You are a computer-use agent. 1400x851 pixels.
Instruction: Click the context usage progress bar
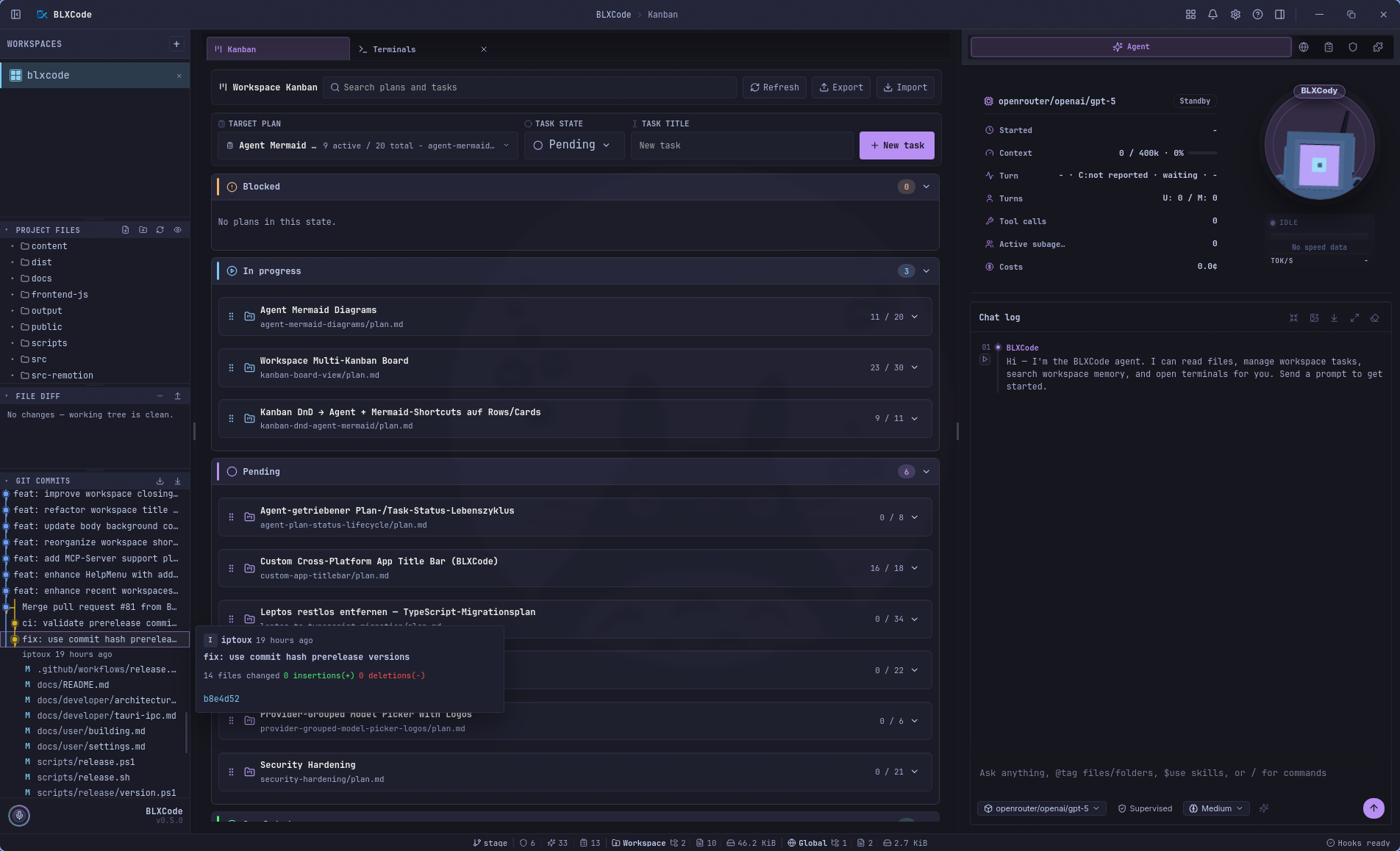[1203, 153]
